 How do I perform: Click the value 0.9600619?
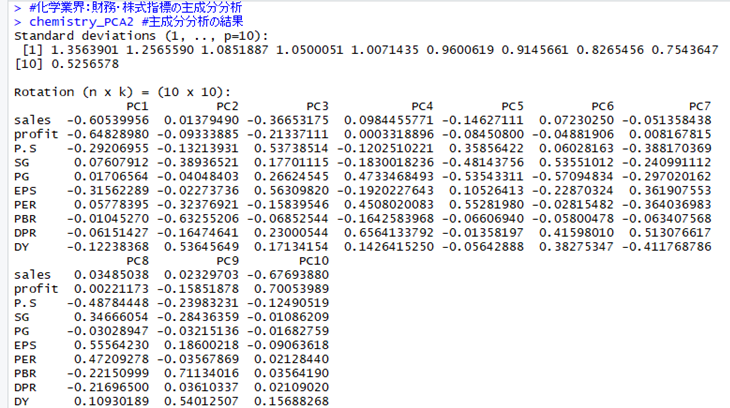[x=460, y=50]
